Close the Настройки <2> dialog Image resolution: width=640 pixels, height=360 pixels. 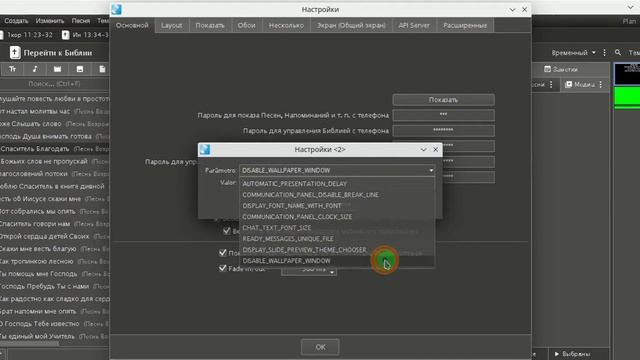(x=436, y=150)
